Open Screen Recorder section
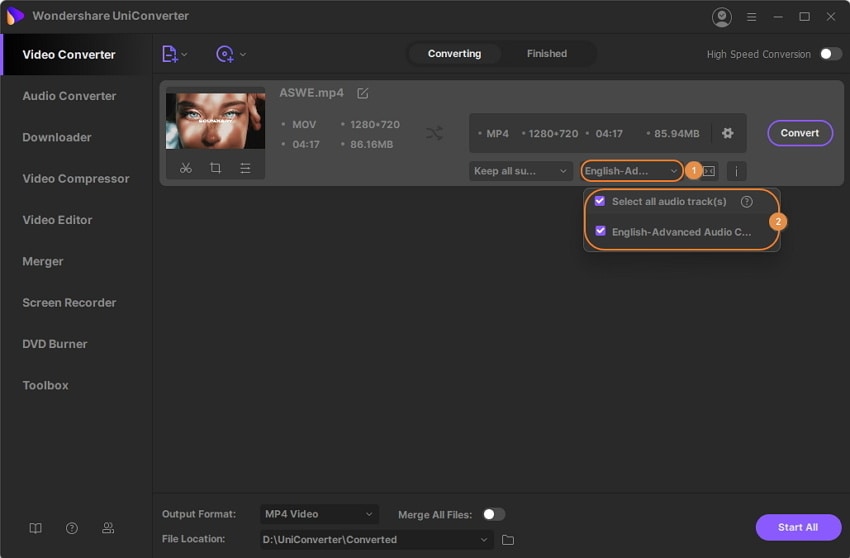This screenshot has width=850, height=558. point(69,303)
